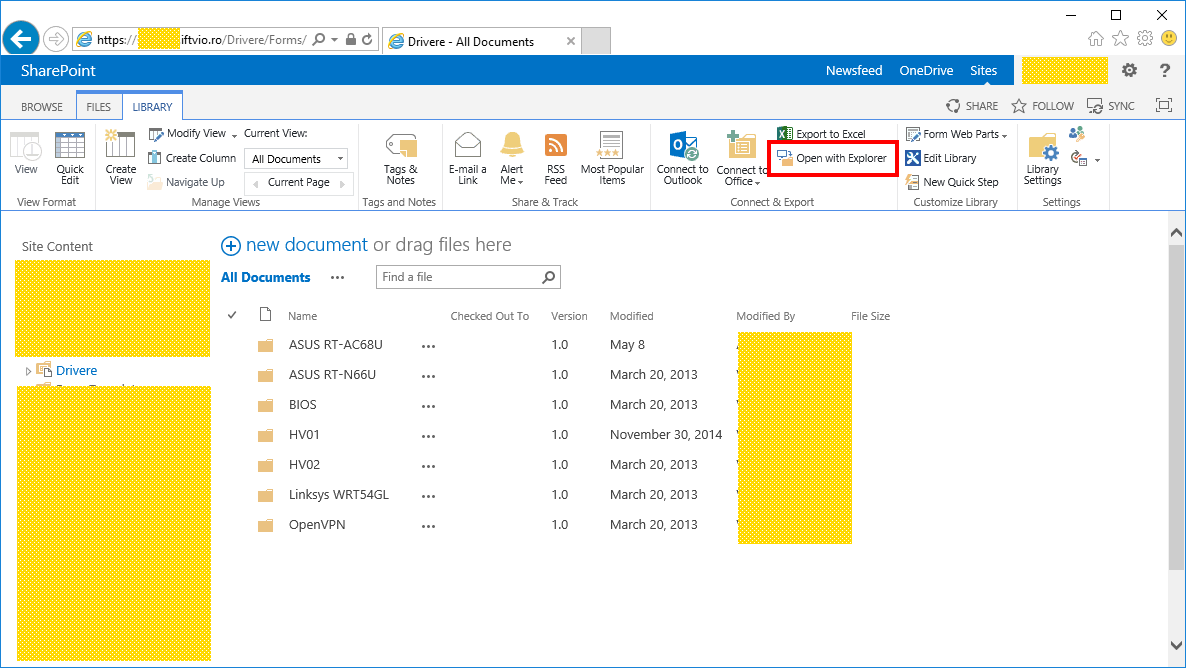This screenshot has height=668, width=1186.
Task: Open the ellipsis menu for OpenVPN folder
Action: [x=428, y=526]
